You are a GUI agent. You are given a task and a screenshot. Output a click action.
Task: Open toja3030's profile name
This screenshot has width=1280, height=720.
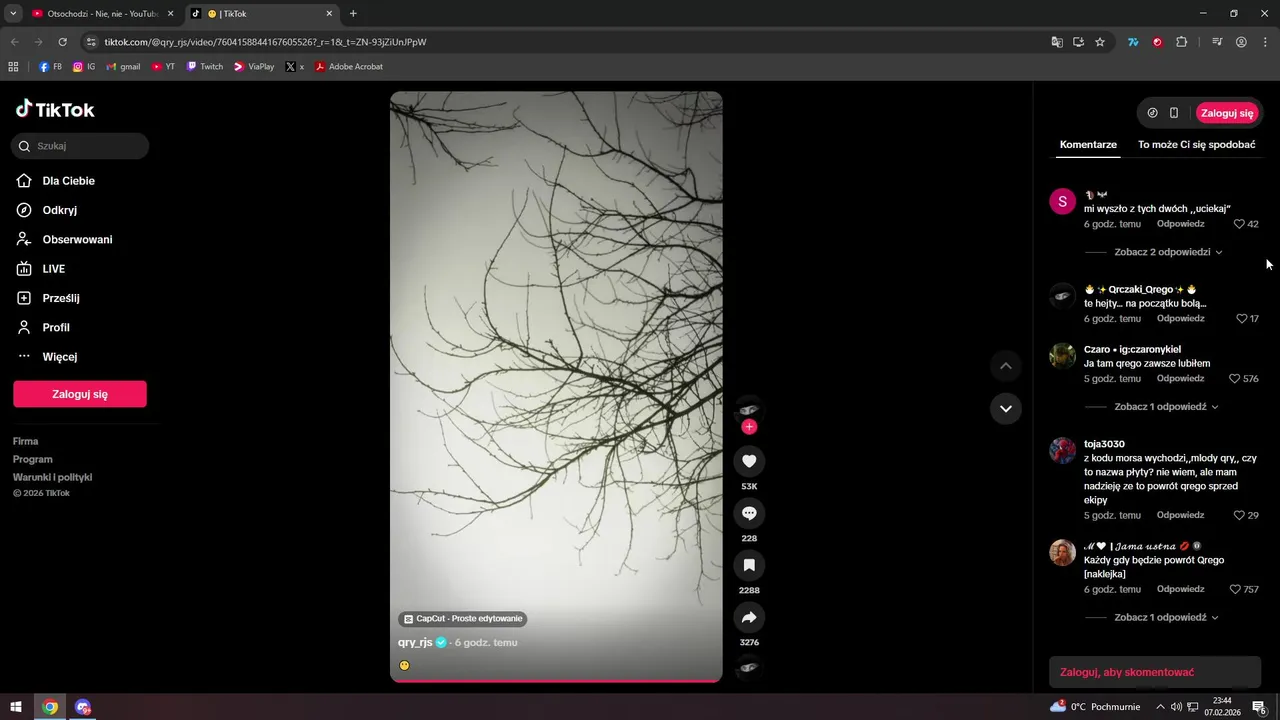1104,444
